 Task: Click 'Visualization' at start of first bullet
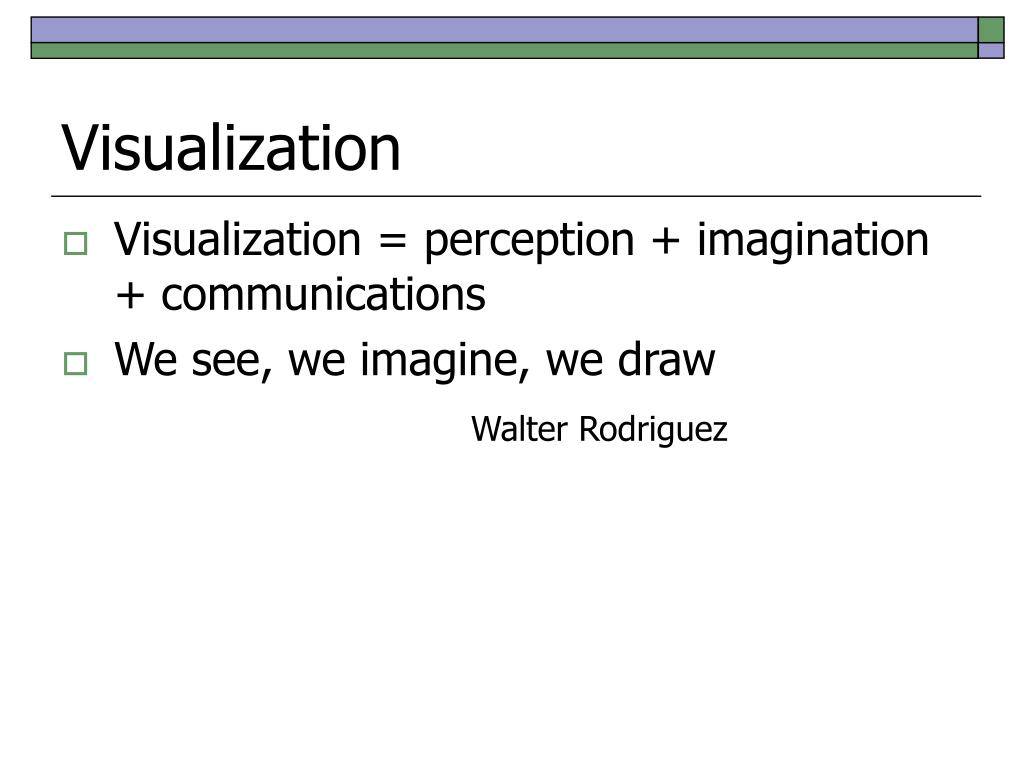click(238, 239)
